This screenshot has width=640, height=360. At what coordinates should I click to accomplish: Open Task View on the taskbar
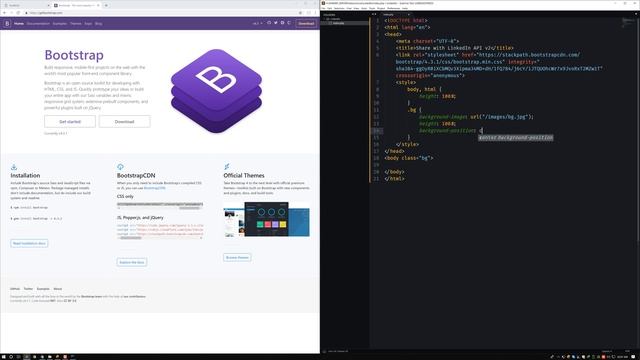pyautogui.click(x=18, y=357)
